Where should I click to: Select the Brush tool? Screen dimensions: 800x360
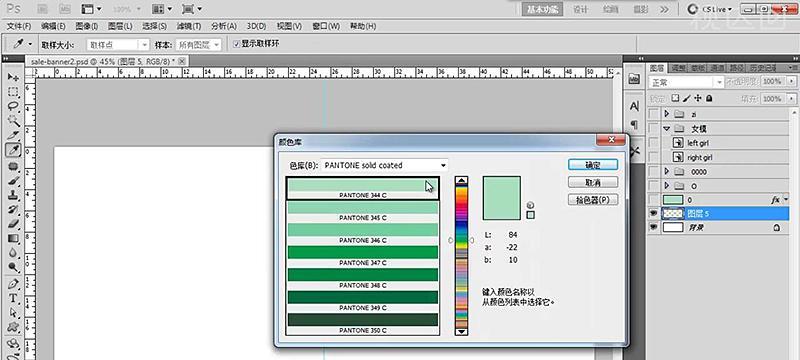[13, 181]
